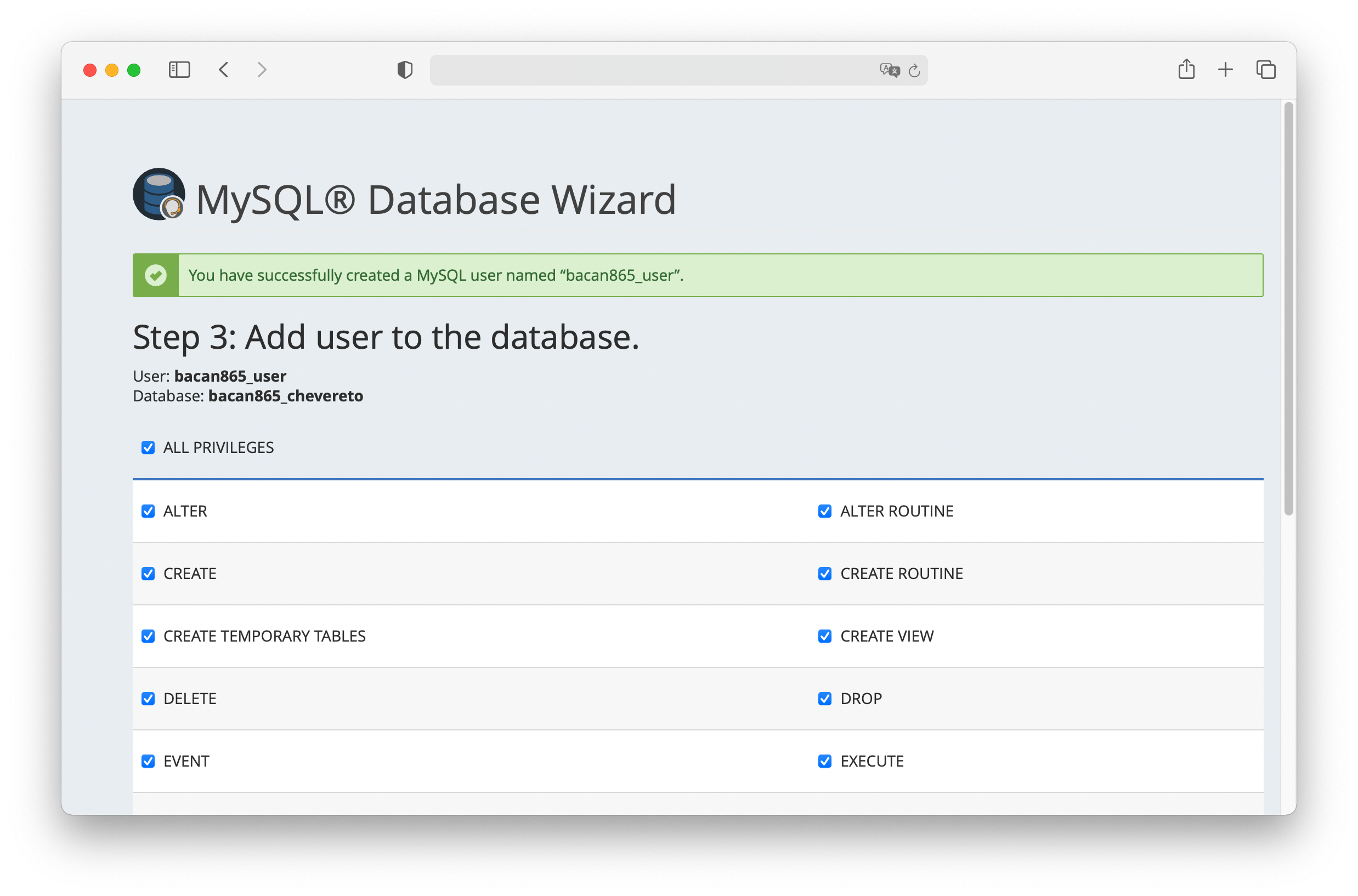Toggle the CREATE ROUTINE checkbox
The height and width of the screenshot is (896, 1358).
click(x=825, y=573)
